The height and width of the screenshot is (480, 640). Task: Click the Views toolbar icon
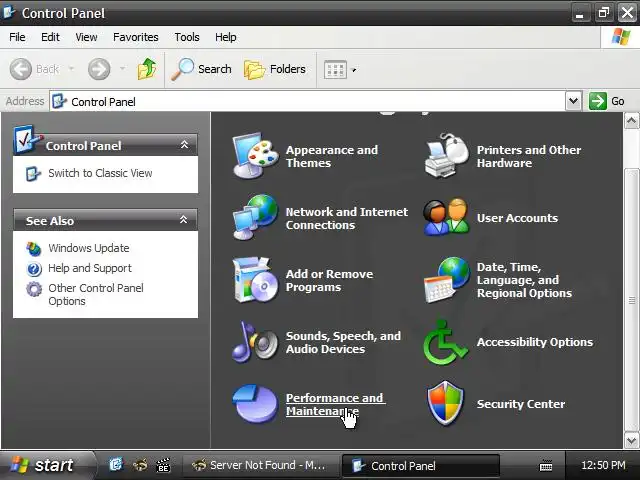335,70
